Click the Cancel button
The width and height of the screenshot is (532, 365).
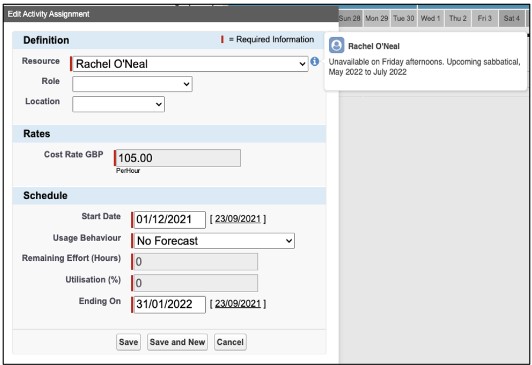pos(230,342)
